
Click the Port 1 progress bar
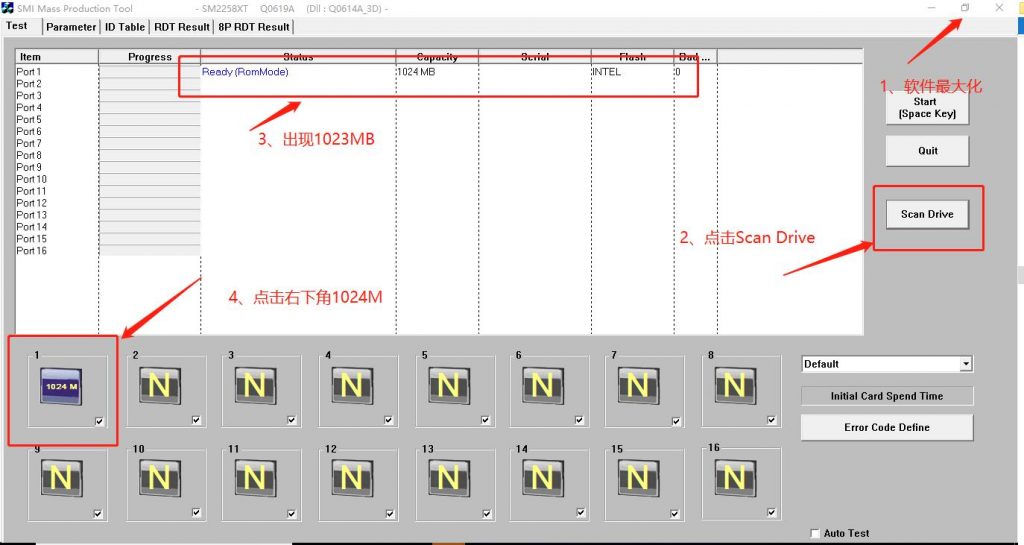pyautogui.click(x=149, y=72)
